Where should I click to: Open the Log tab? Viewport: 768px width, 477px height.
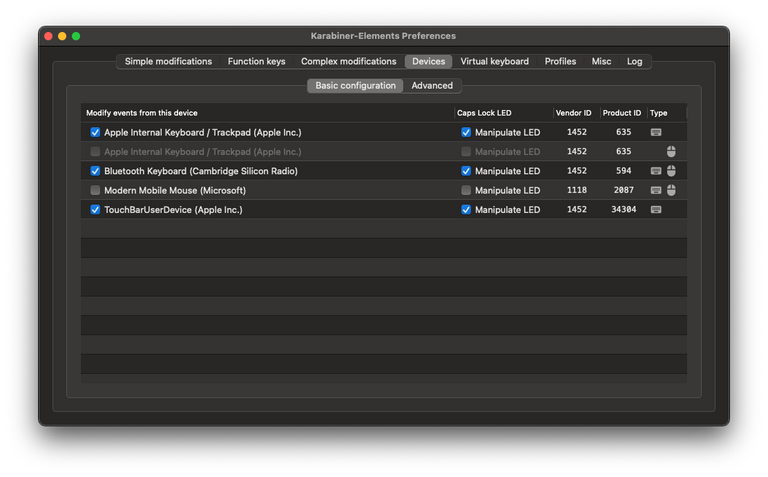(x=634, y=61)
